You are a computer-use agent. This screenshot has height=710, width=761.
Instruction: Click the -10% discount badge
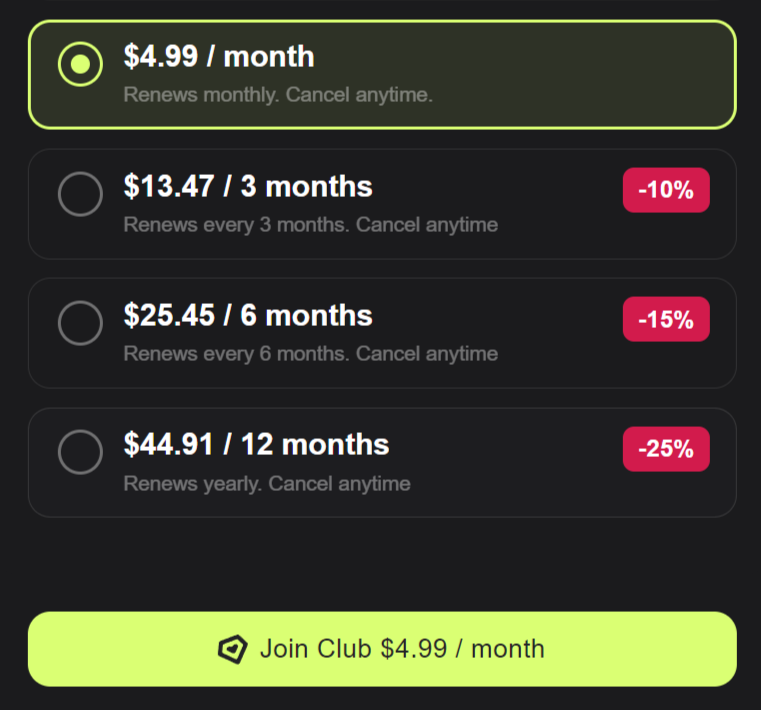666,190
